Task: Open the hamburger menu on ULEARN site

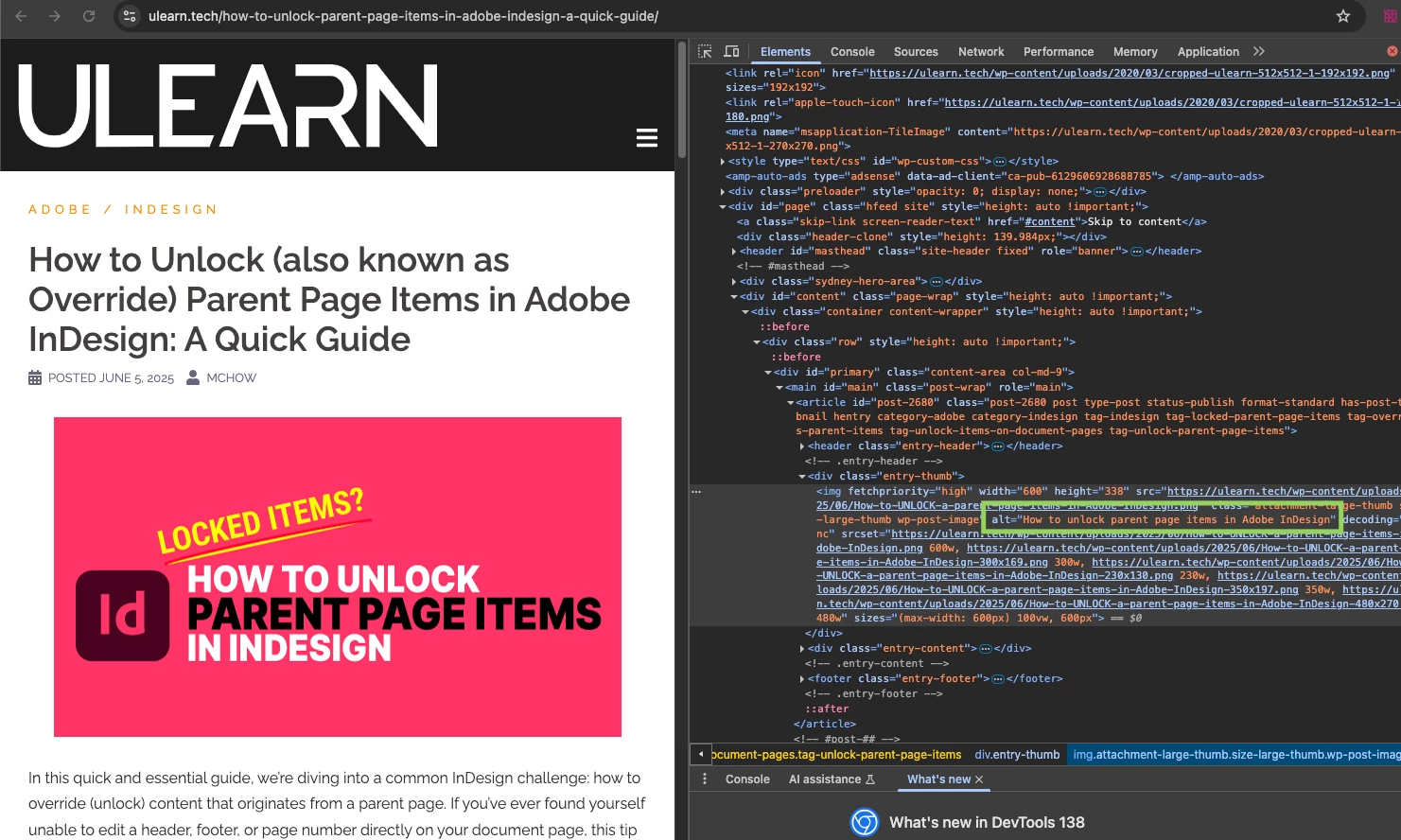Action: 647,138
